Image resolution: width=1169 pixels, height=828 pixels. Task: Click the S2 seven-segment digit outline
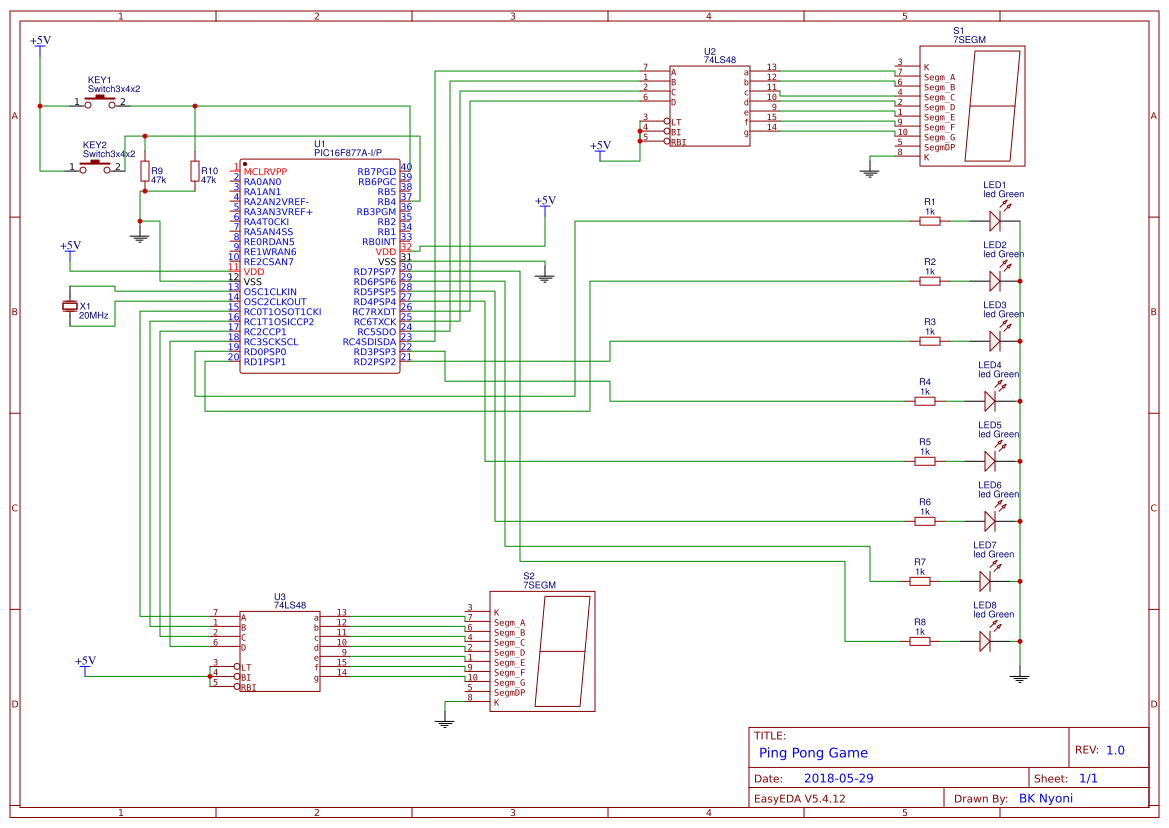[x=563, y=651]
